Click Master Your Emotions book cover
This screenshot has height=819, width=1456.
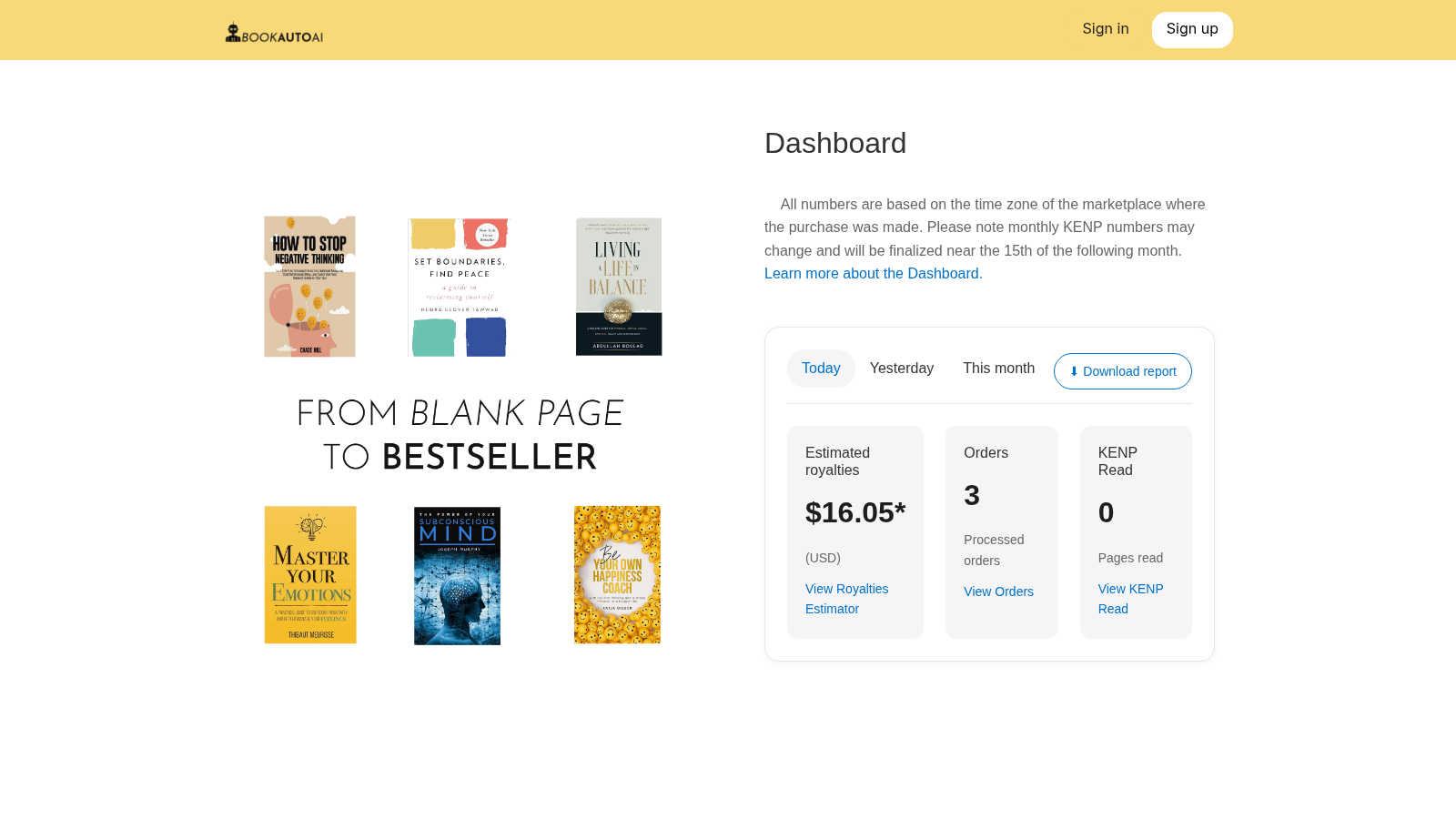click(x=310, y=575)
